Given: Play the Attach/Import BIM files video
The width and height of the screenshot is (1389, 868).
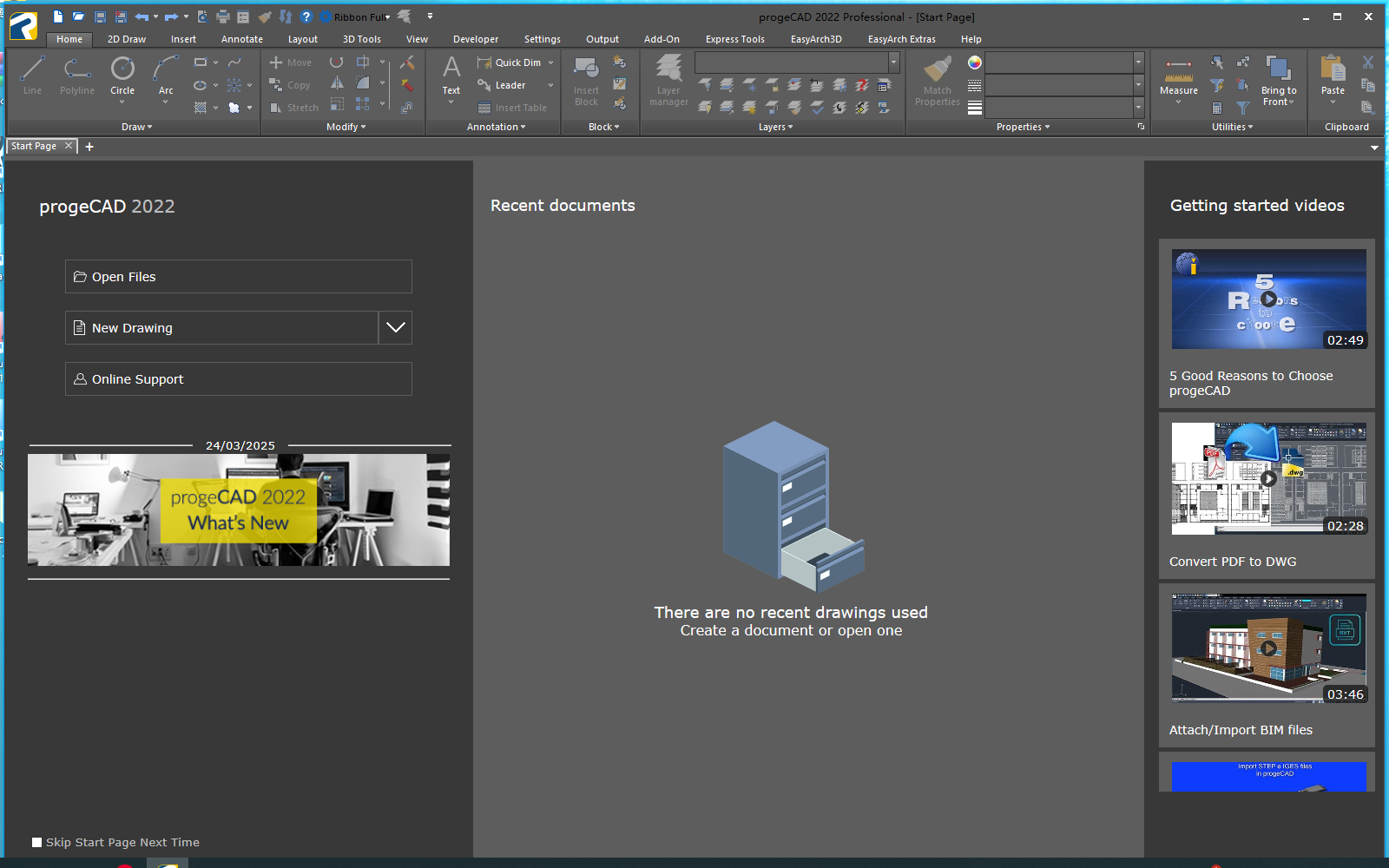Looking at the screenshot, I should click(x=1268, y=648).
